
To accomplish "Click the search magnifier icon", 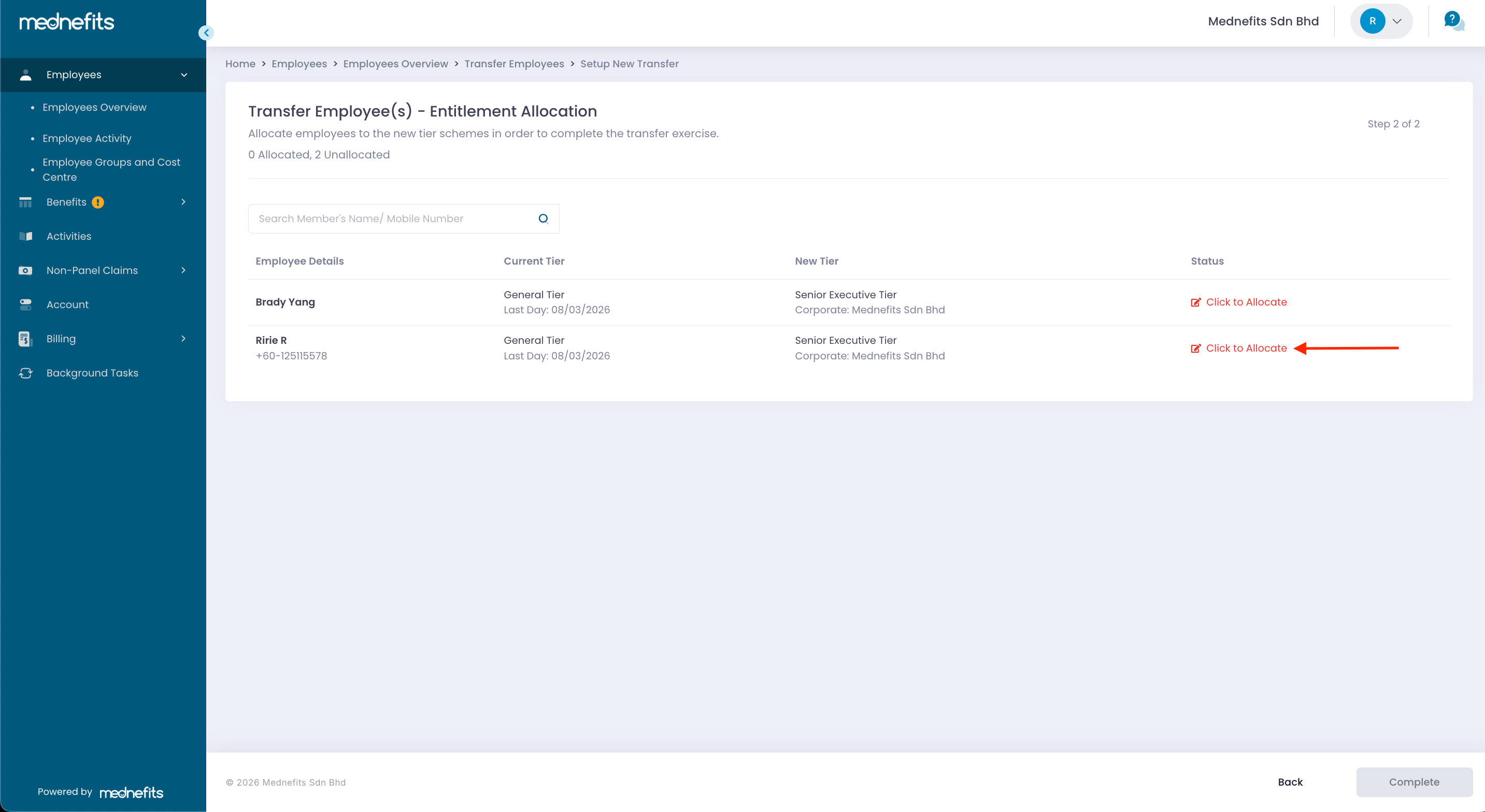I will coord(543,219).
